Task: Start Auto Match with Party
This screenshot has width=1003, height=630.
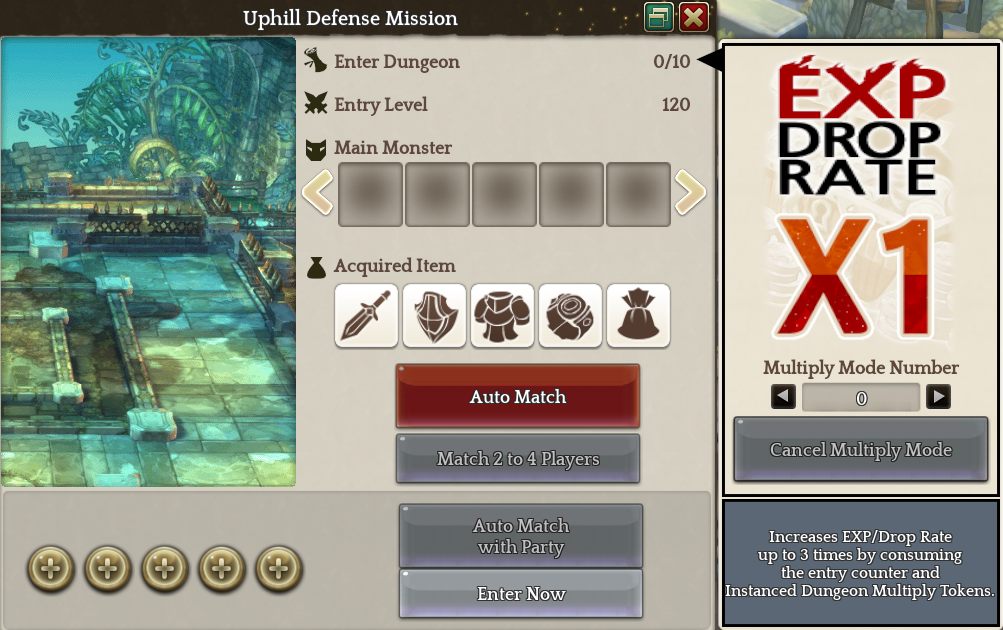Action: pos(521,536)
